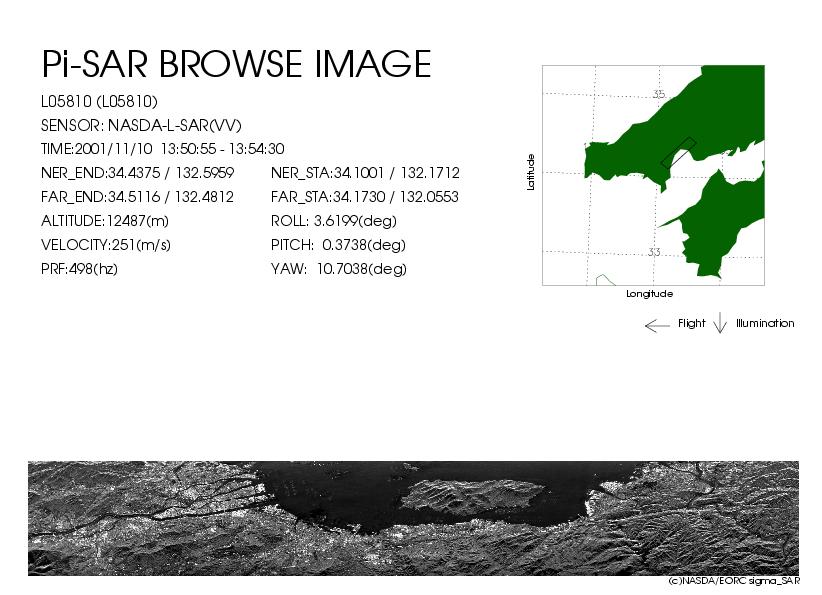Select the TIME 2001/11/10 line
The height and width of the screenshot is (595, 822).
tap(163, 149)
